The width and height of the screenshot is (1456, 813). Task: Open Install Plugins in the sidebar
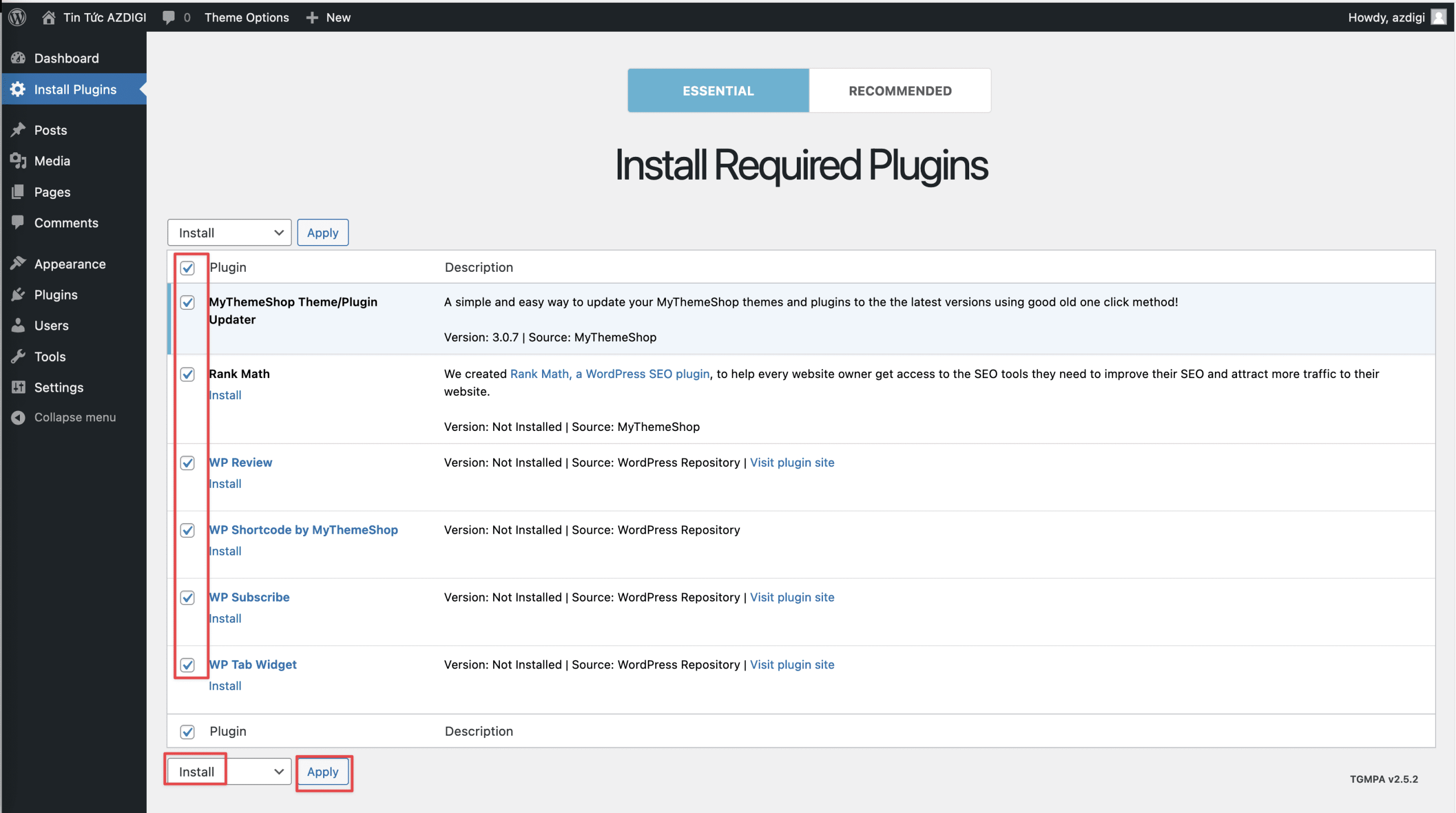[75, 89]
